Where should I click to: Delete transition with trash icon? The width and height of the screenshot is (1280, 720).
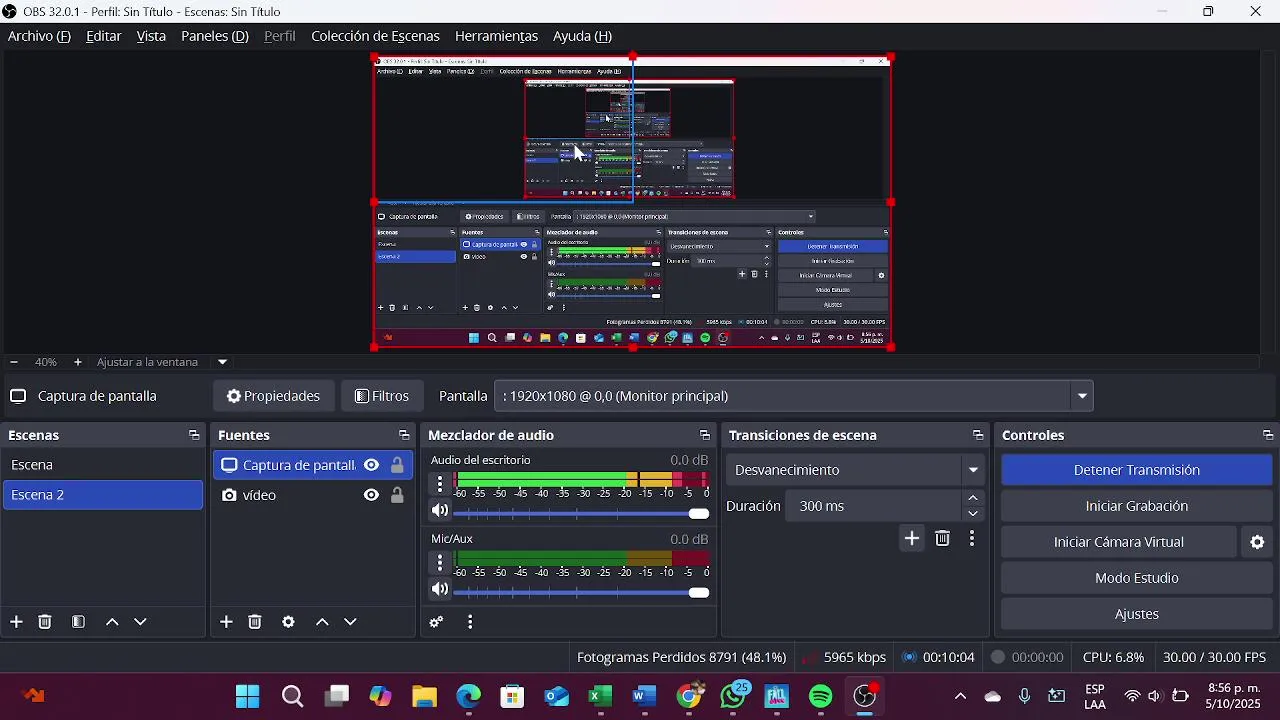point(943,539)
